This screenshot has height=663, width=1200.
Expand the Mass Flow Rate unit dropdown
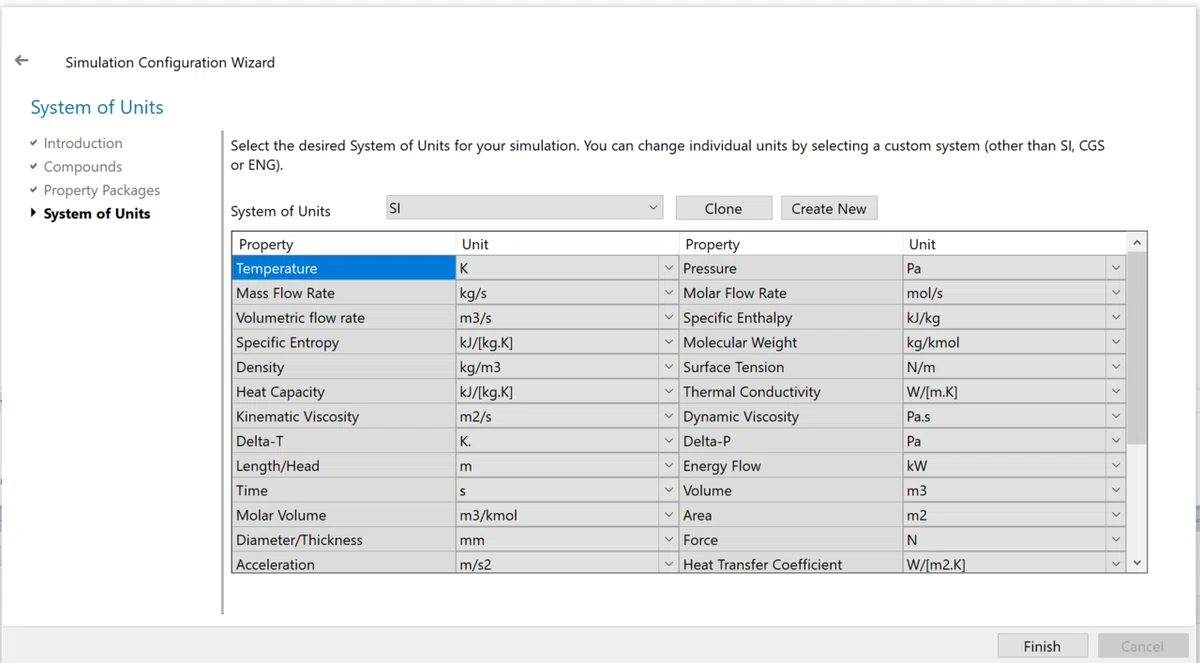point(668,293)
